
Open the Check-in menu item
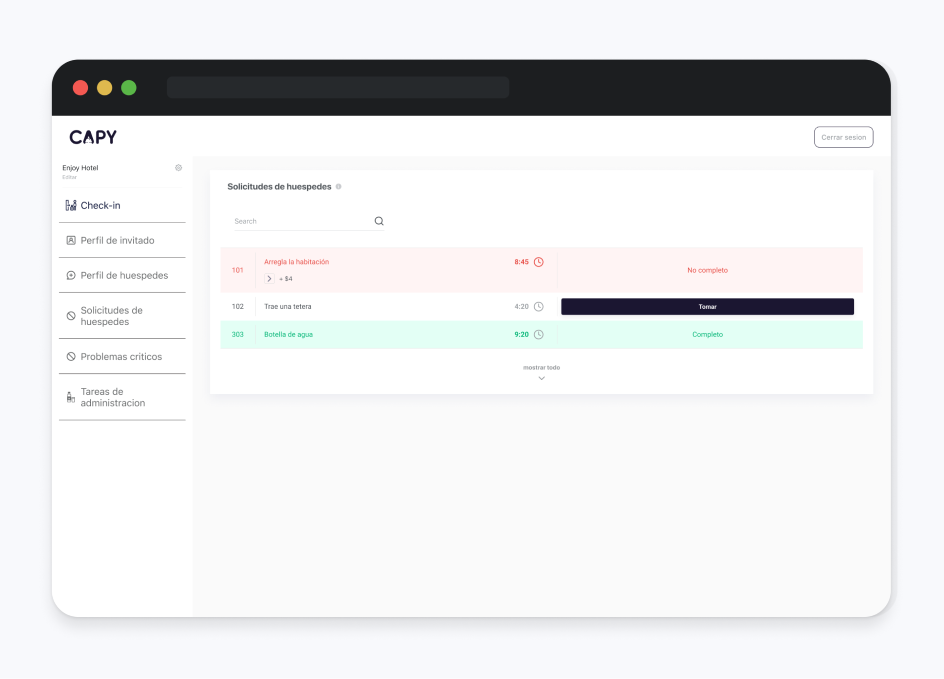tap(122, 205)
